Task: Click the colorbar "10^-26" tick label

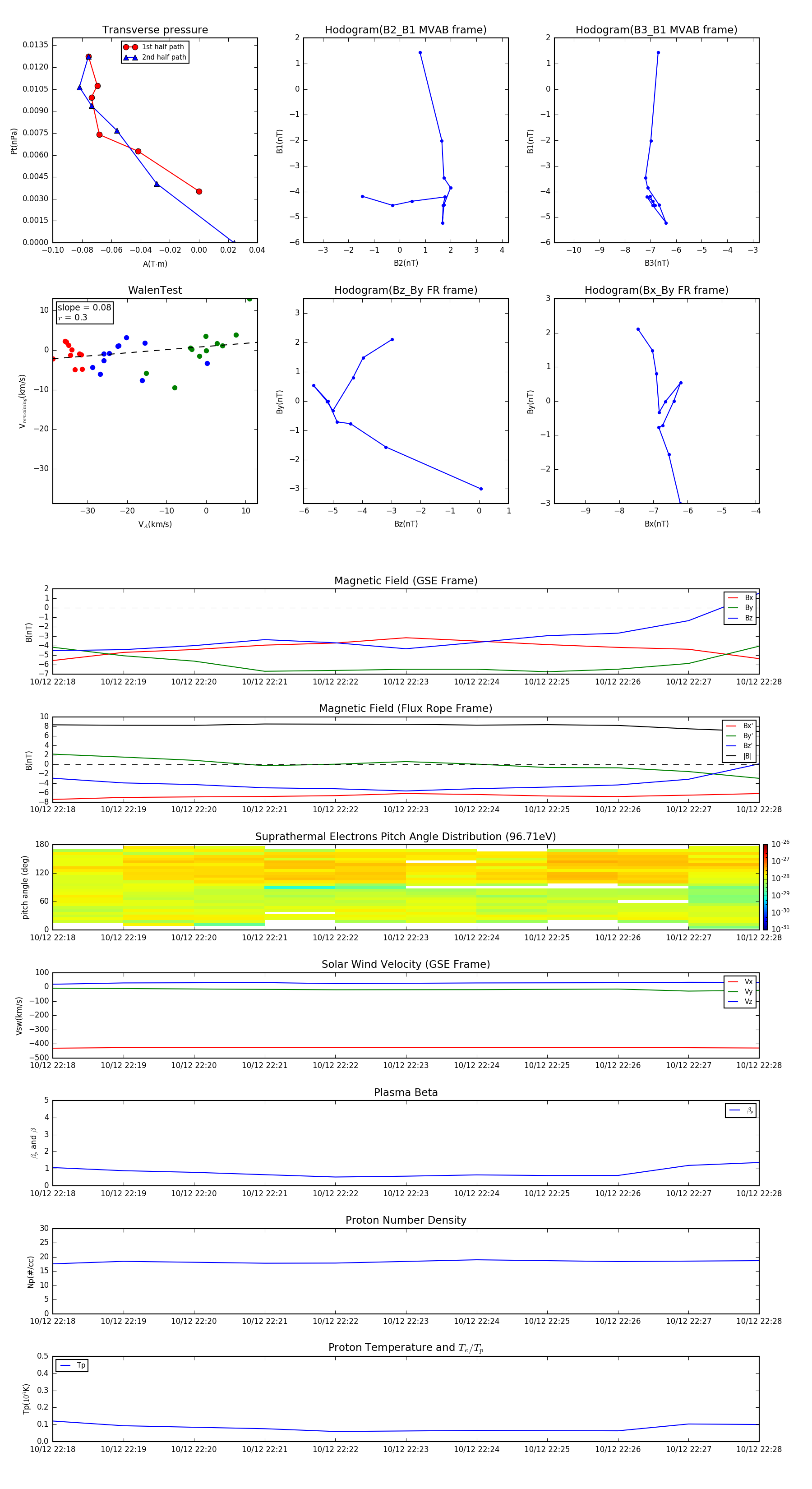Action: 780,844
